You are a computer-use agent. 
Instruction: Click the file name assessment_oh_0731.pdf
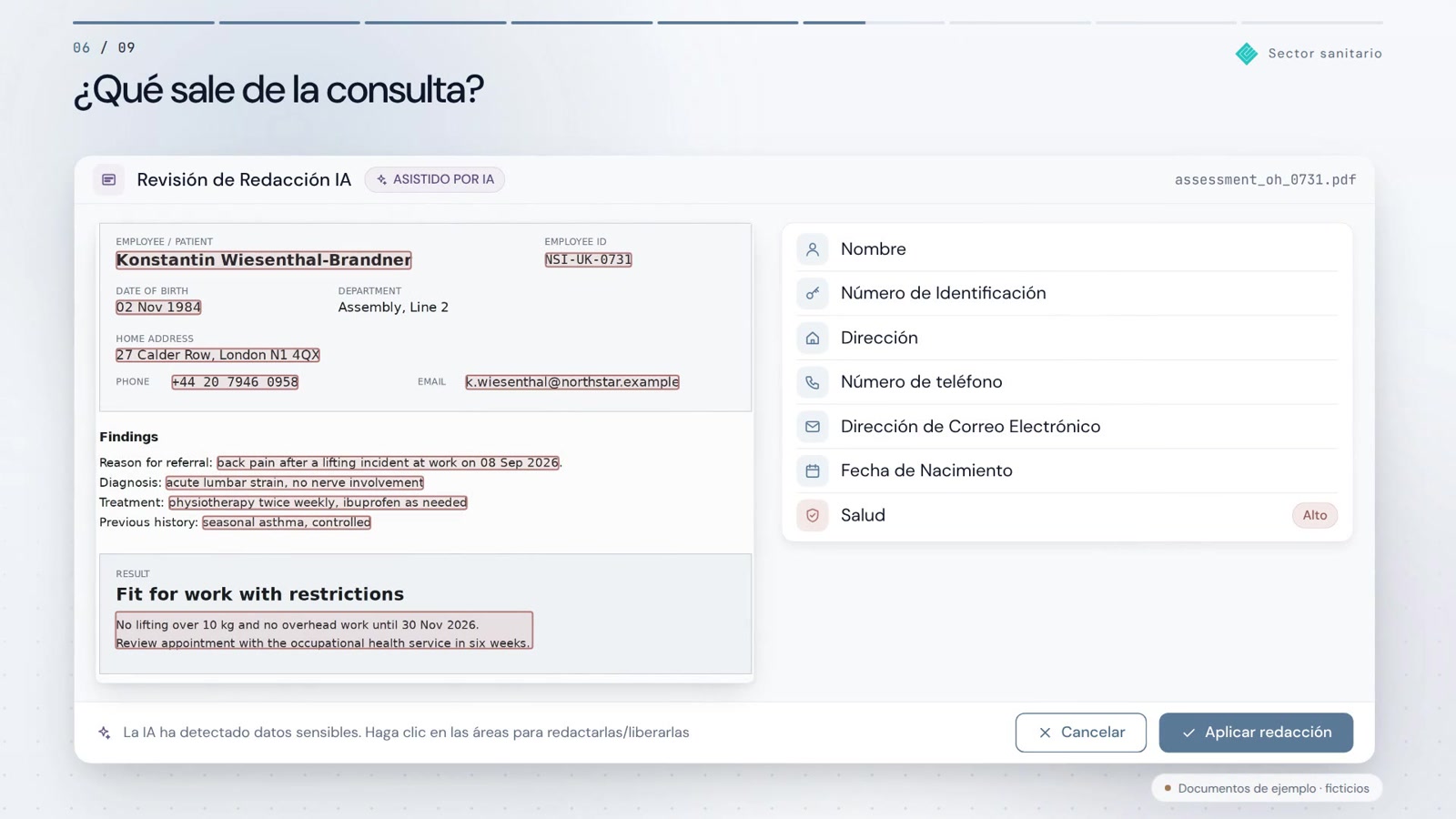point(1265,180)
